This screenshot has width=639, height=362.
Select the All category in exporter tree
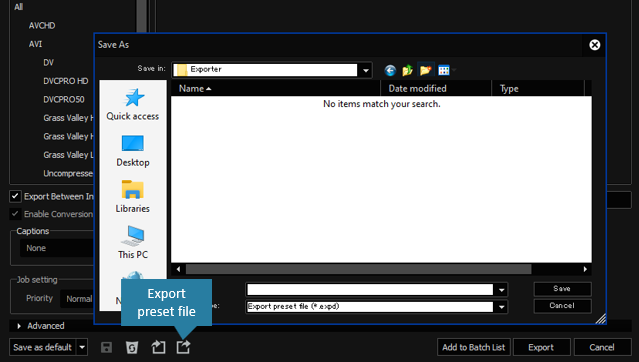click(x=18, y=7)
